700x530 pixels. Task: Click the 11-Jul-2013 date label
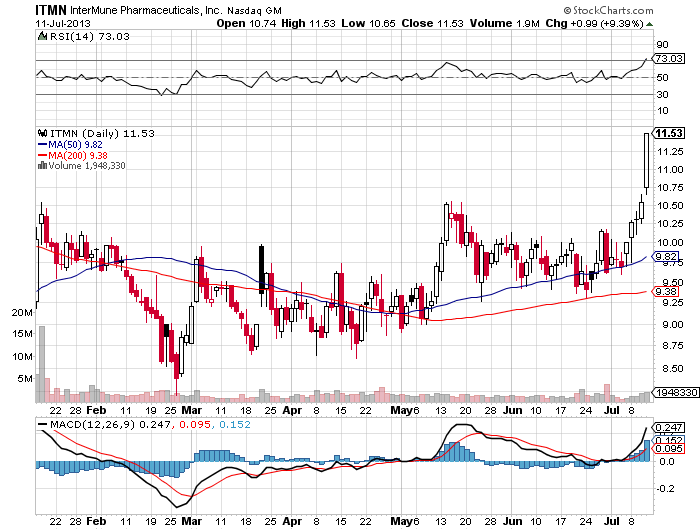[x=63, y=24]
